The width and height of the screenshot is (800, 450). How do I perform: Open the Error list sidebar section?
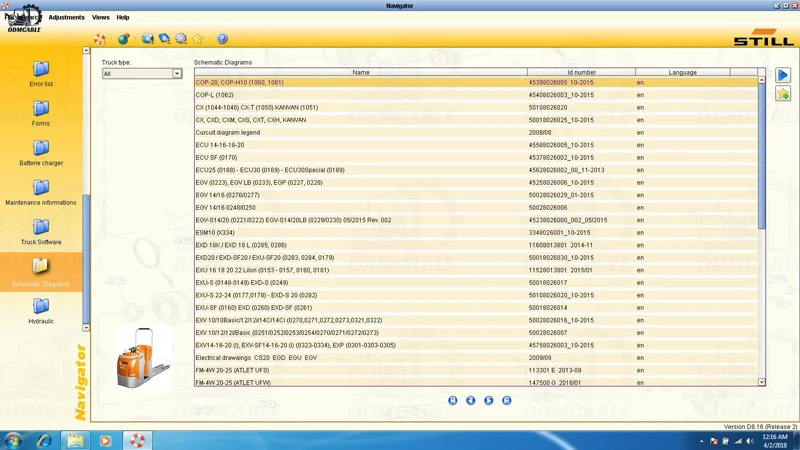(x=41, y=74)
